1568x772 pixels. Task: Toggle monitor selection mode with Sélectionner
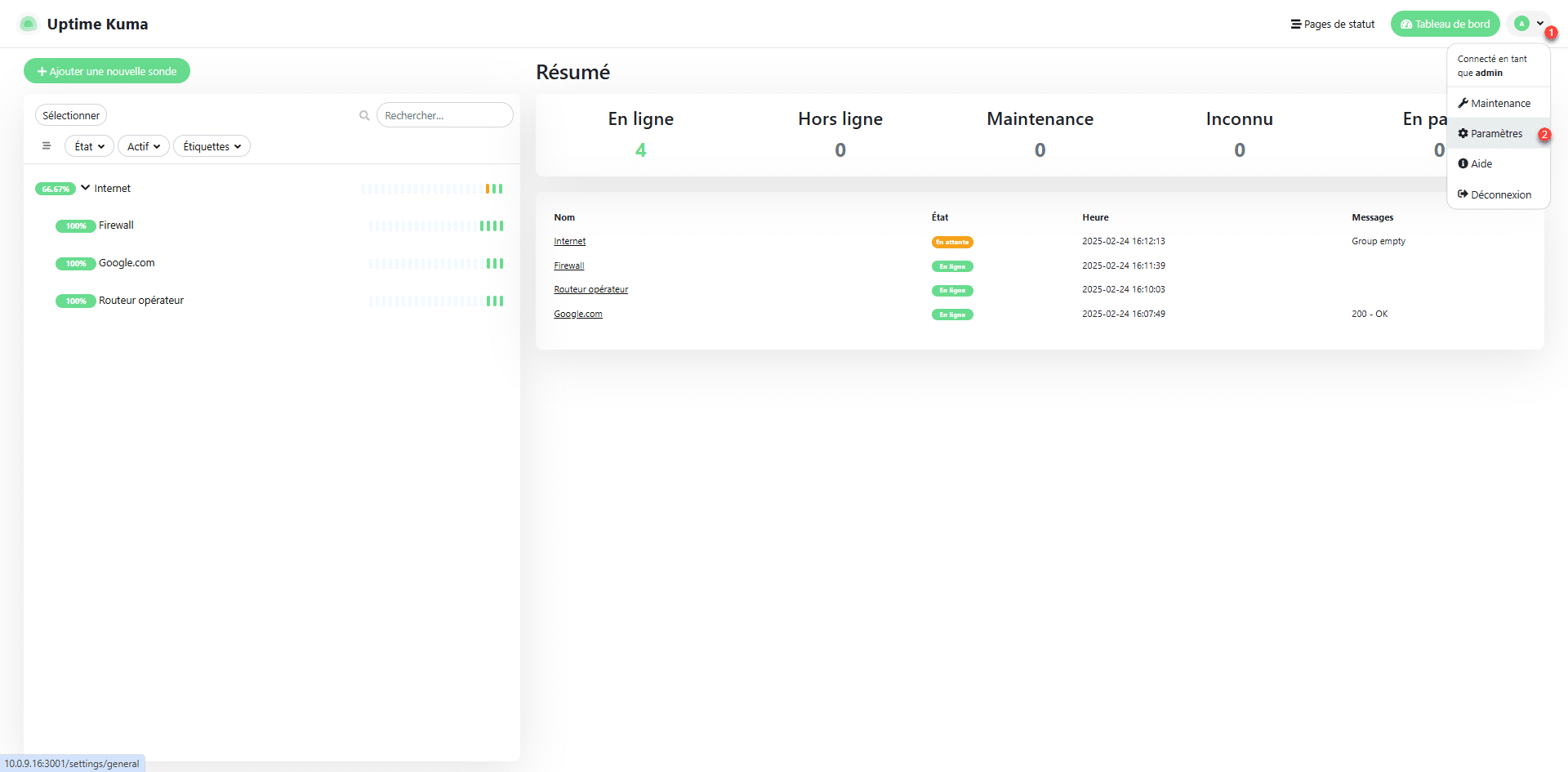(x=71, y=116)
